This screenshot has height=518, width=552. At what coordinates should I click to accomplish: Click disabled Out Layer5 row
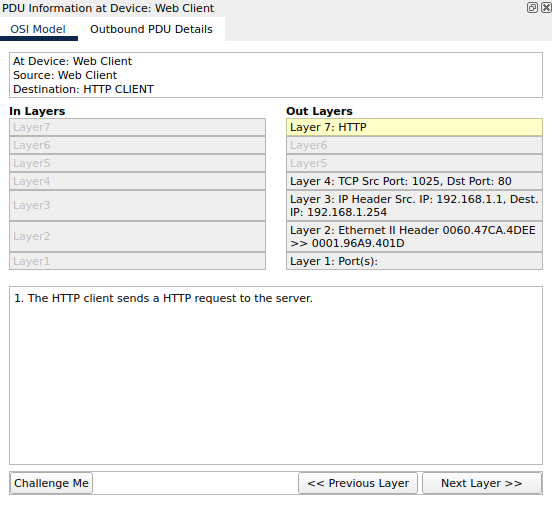pos(414,163)
